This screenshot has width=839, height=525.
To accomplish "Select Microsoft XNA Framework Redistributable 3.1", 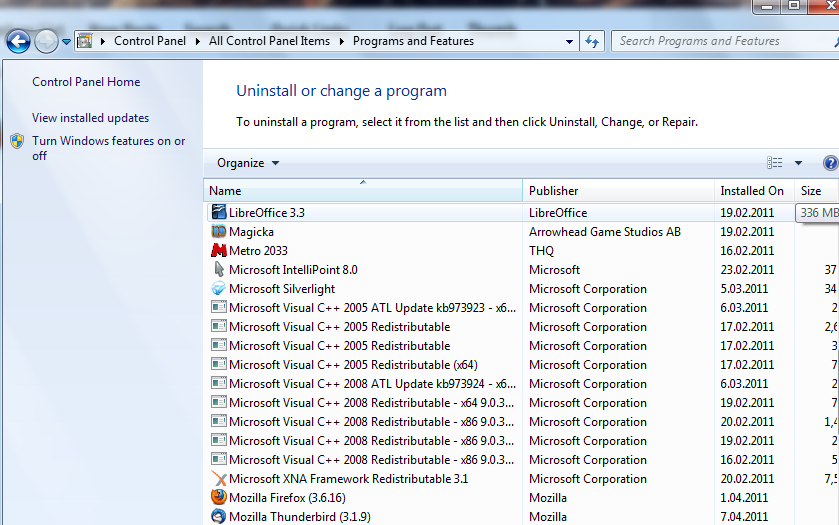I will click(348, 479).
